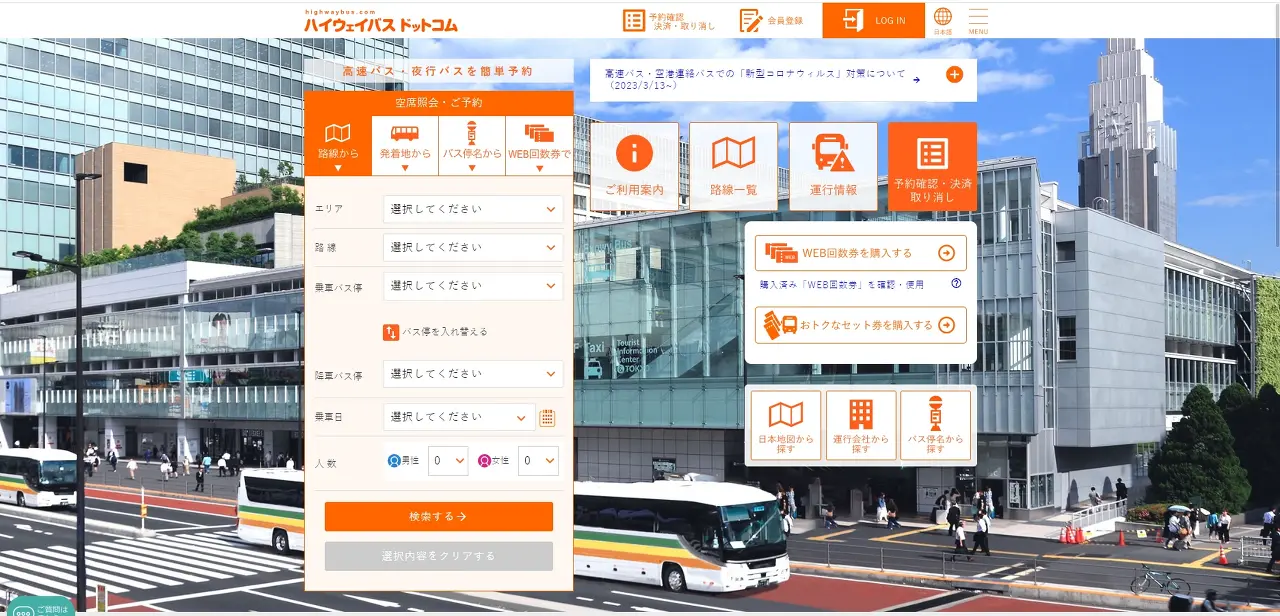
Task: Select the 男性 passenger count dropdown
Action: click(x=447, y=461)
